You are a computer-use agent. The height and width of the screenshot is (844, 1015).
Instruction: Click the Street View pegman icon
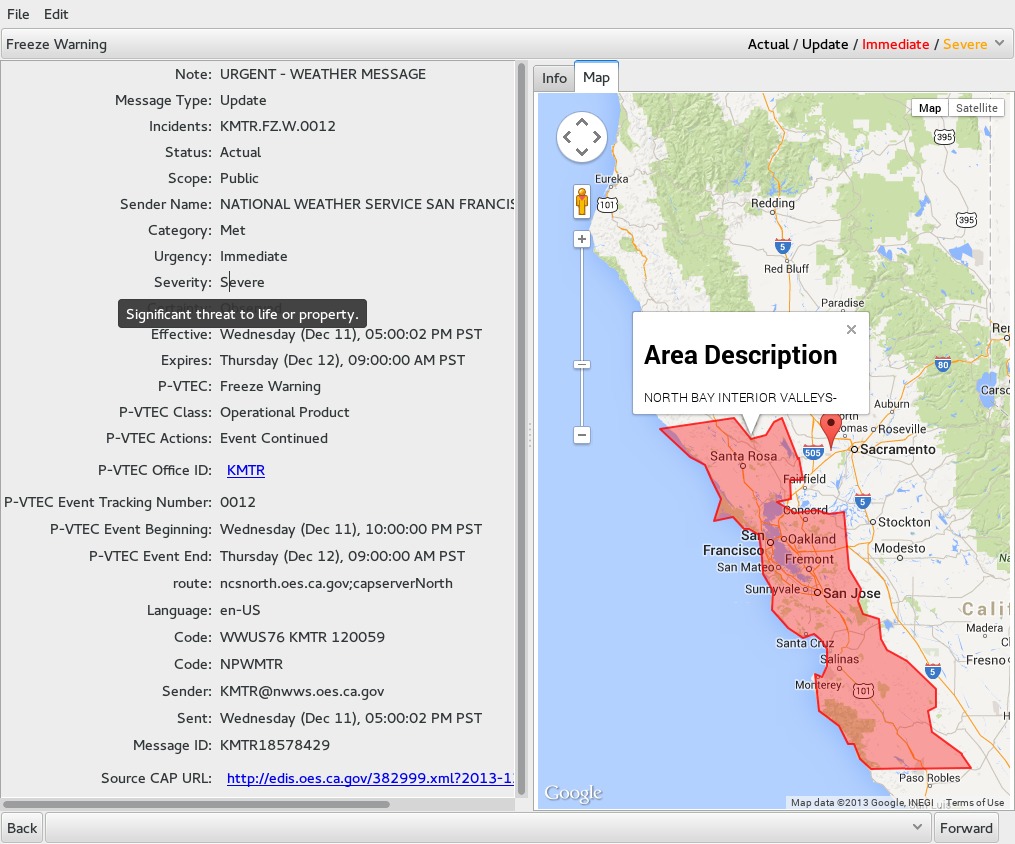coord(581,201)
